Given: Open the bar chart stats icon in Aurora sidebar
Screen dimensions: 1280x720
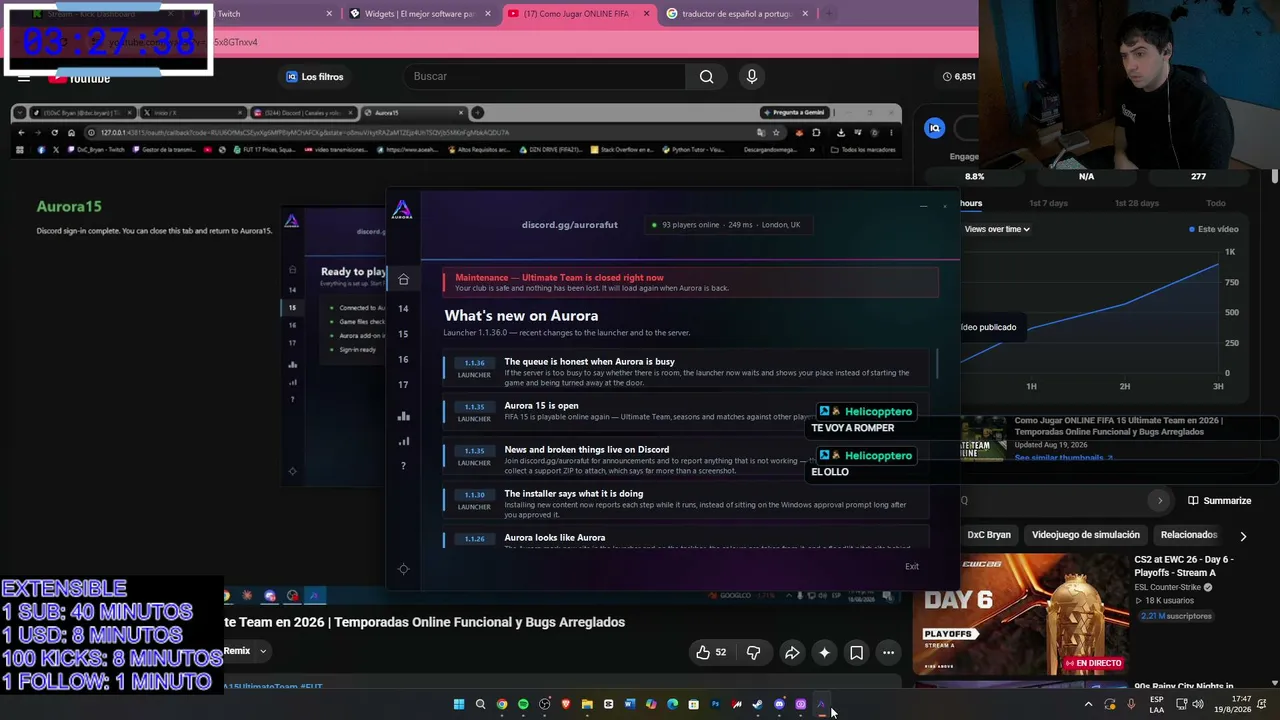Looking at the screenshot, I should tap(403, 416).
